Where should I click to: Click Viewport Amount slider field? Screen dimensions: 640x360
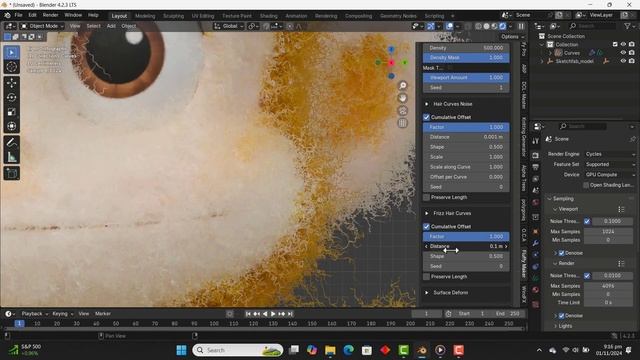(466, 78)
